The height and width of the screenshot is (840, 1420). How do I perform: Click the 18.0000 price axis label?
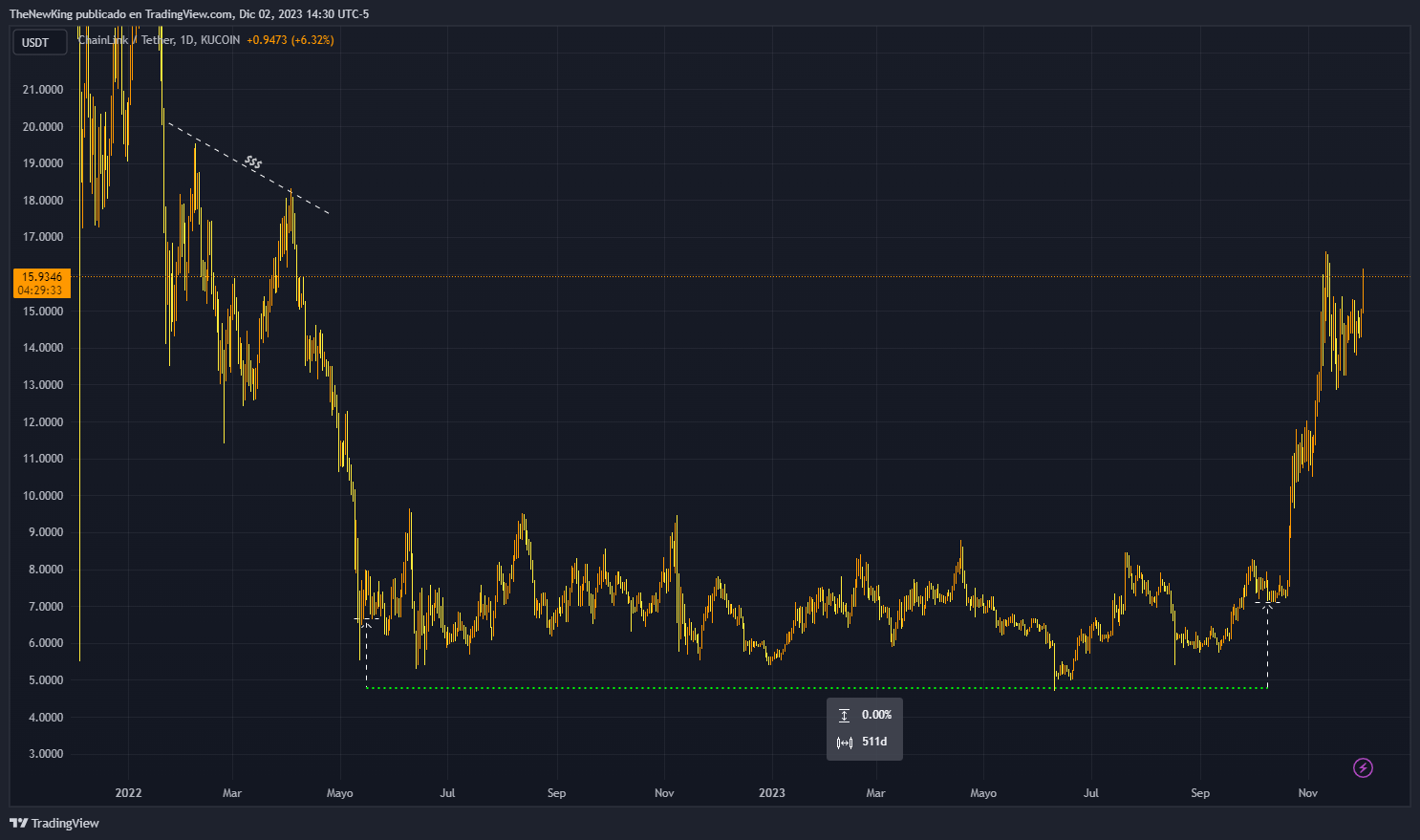(42, 201)
